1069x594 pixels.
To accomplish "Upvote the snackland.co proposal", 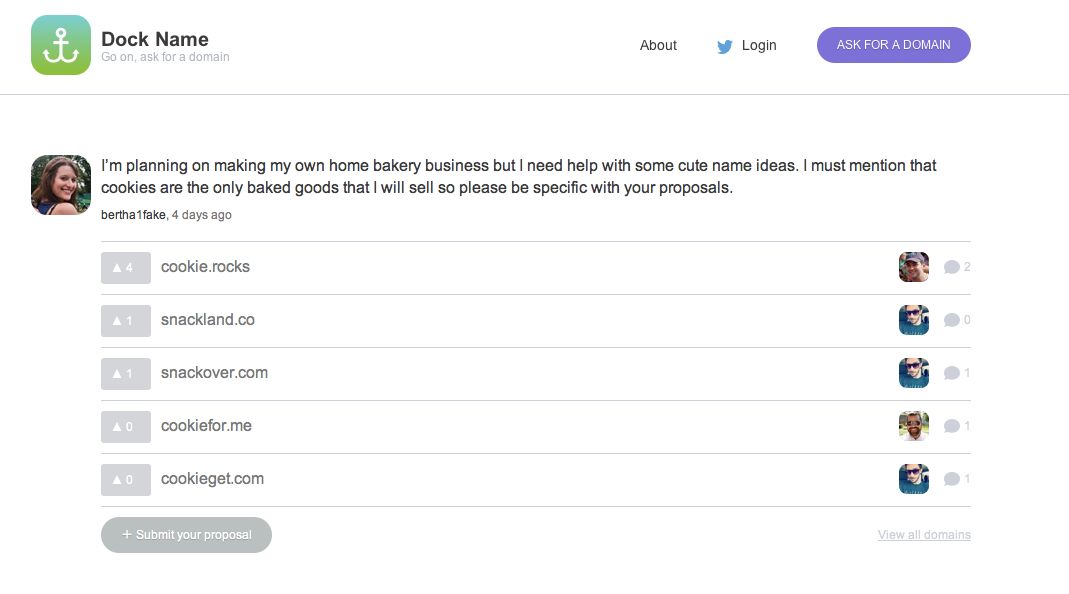I will click(125, 321).
